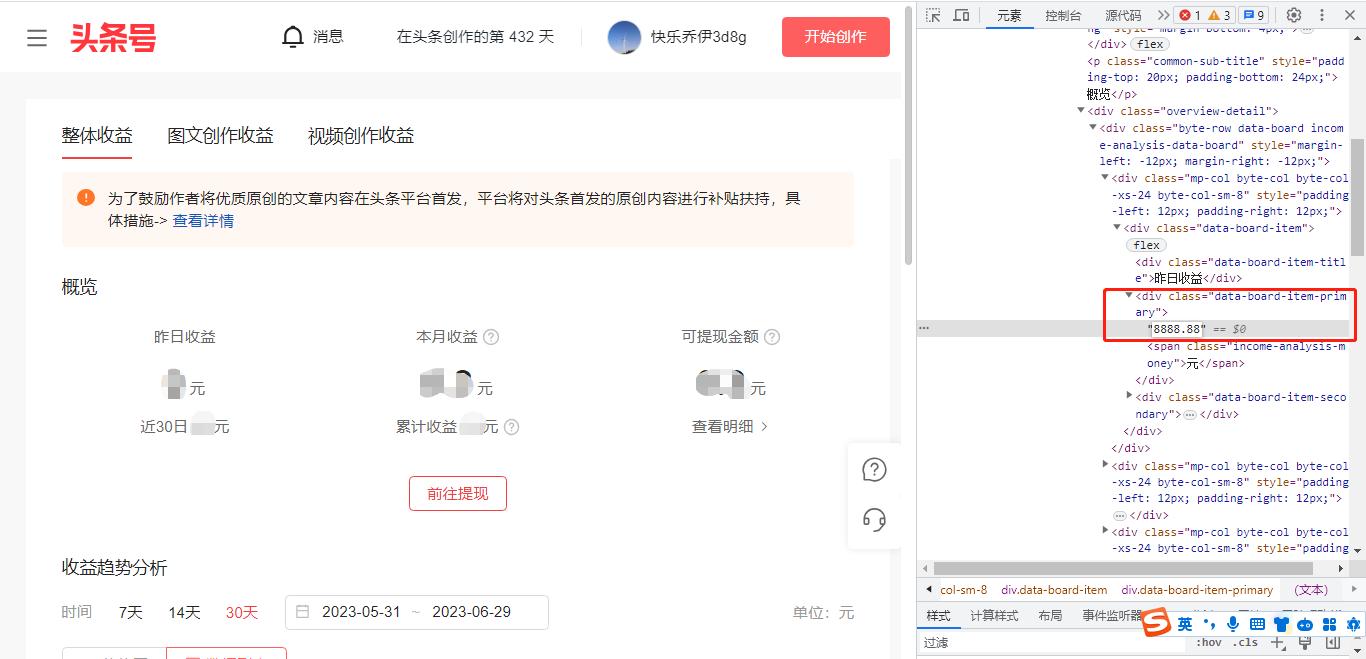Screen dimensions: 1366x659
Task: Click the 消息 notification bell icon
Action: (x=292, y=36)
